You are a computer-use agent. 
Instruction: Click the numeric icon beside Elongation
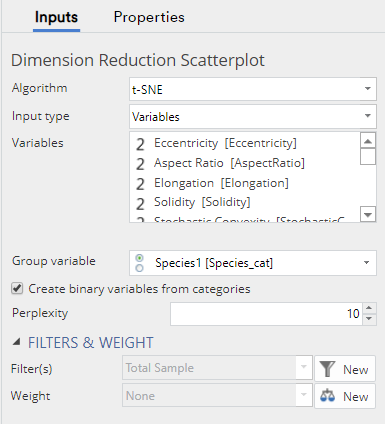[x=140, y=184]
